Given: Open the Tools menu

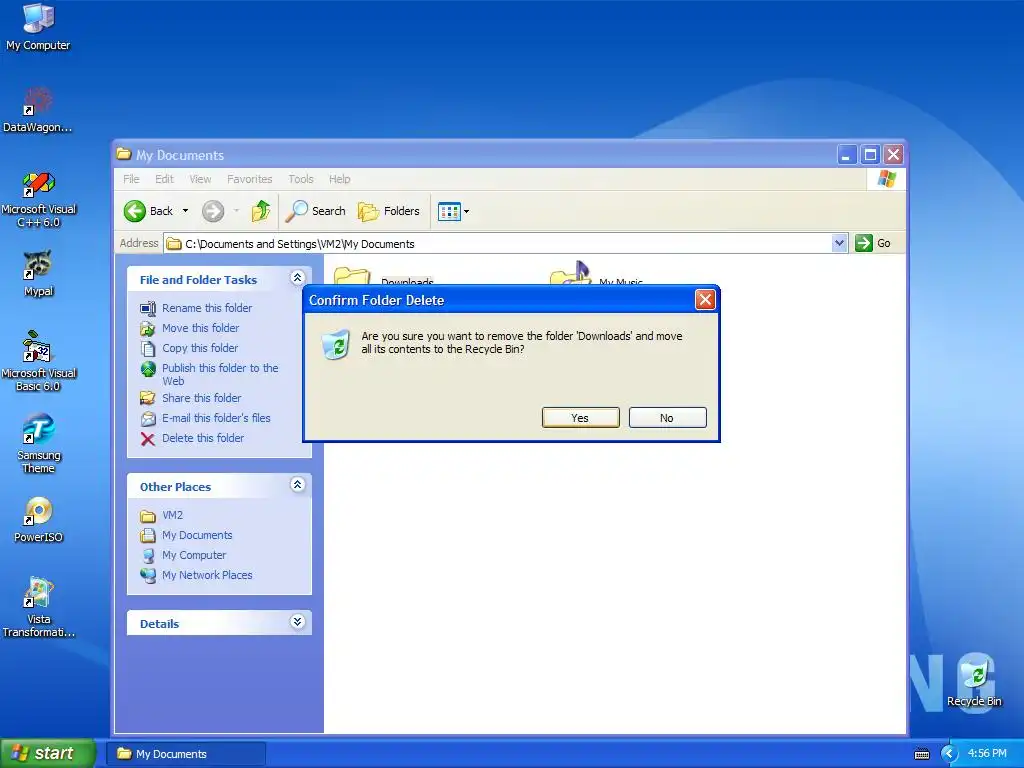Looking at the screenshot, I should (x=301, y=179).
